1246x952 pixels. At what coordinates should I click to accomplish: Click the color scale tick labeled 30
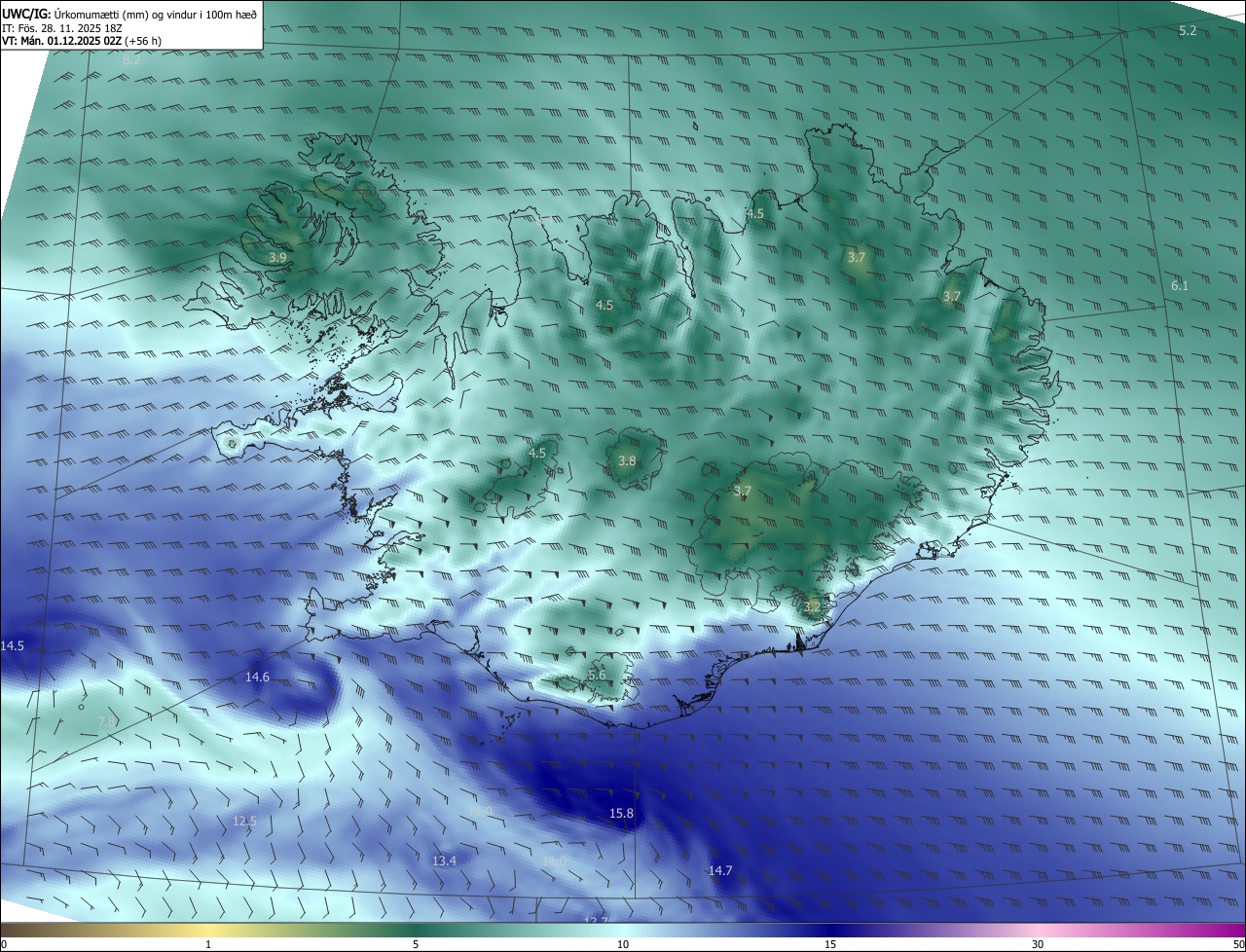point(1038,944)
